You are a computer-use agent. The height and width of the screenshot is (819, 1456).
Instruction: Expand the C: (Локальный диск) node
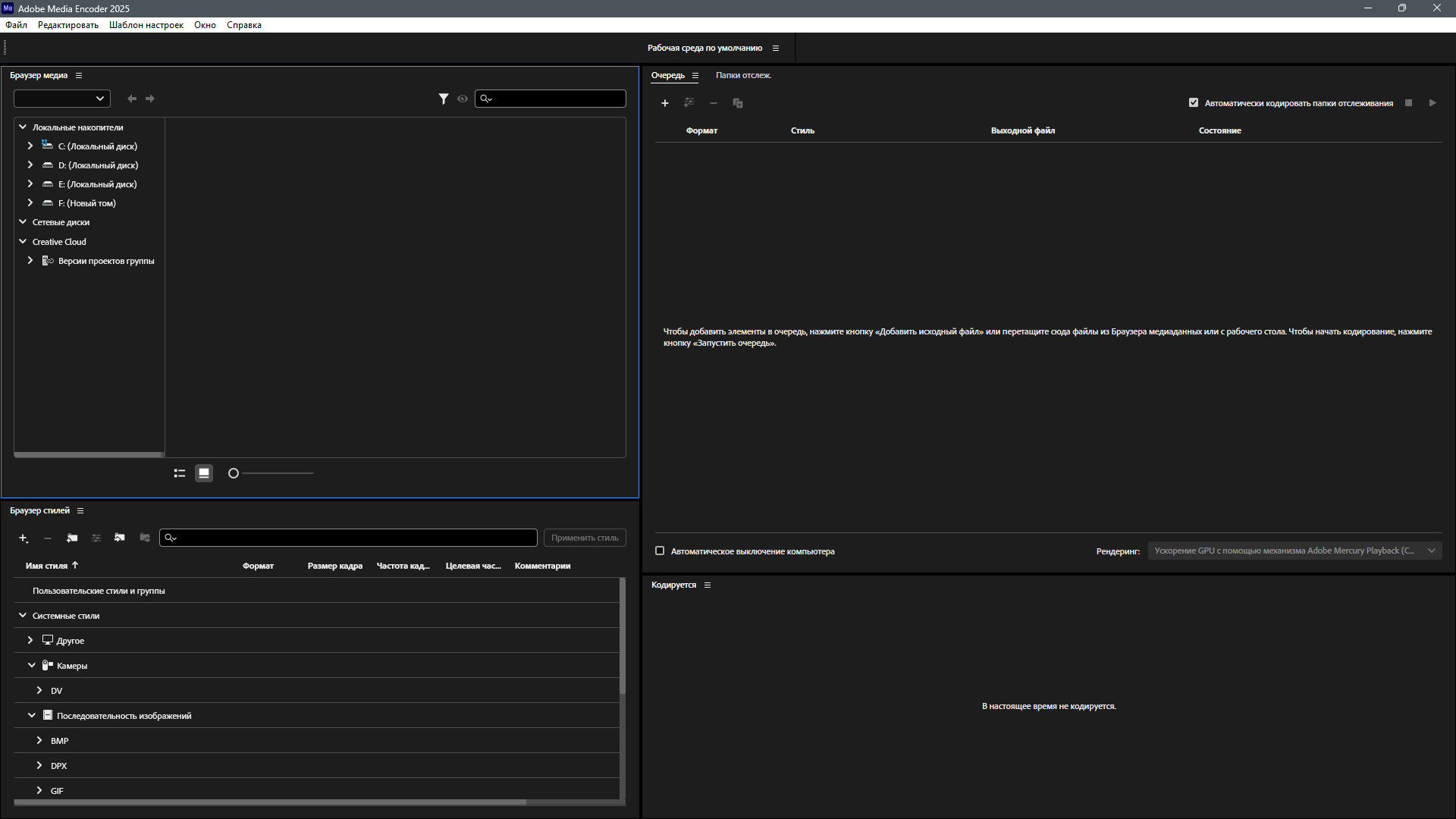click(30, 146)
